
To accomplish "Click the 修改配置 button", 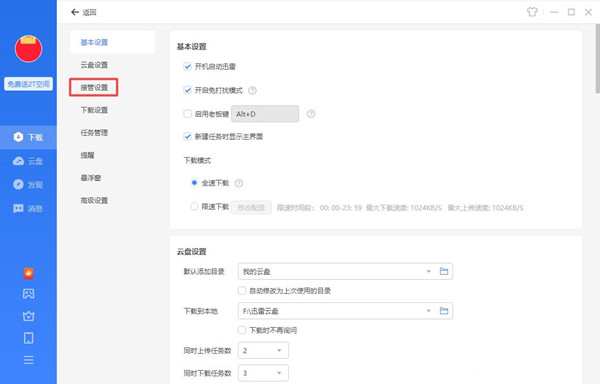I will (x=251, y=207).
